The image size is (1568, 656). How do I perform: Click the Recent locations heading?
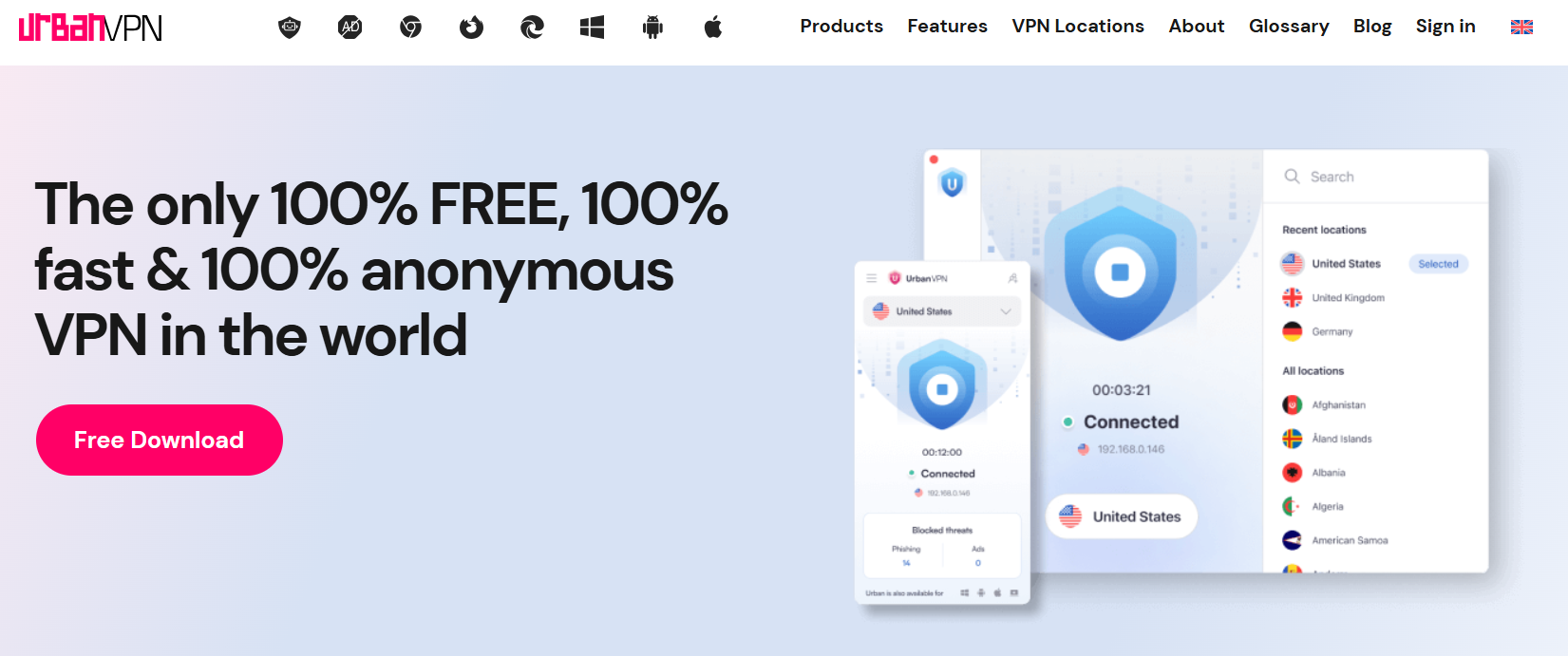1324,230
